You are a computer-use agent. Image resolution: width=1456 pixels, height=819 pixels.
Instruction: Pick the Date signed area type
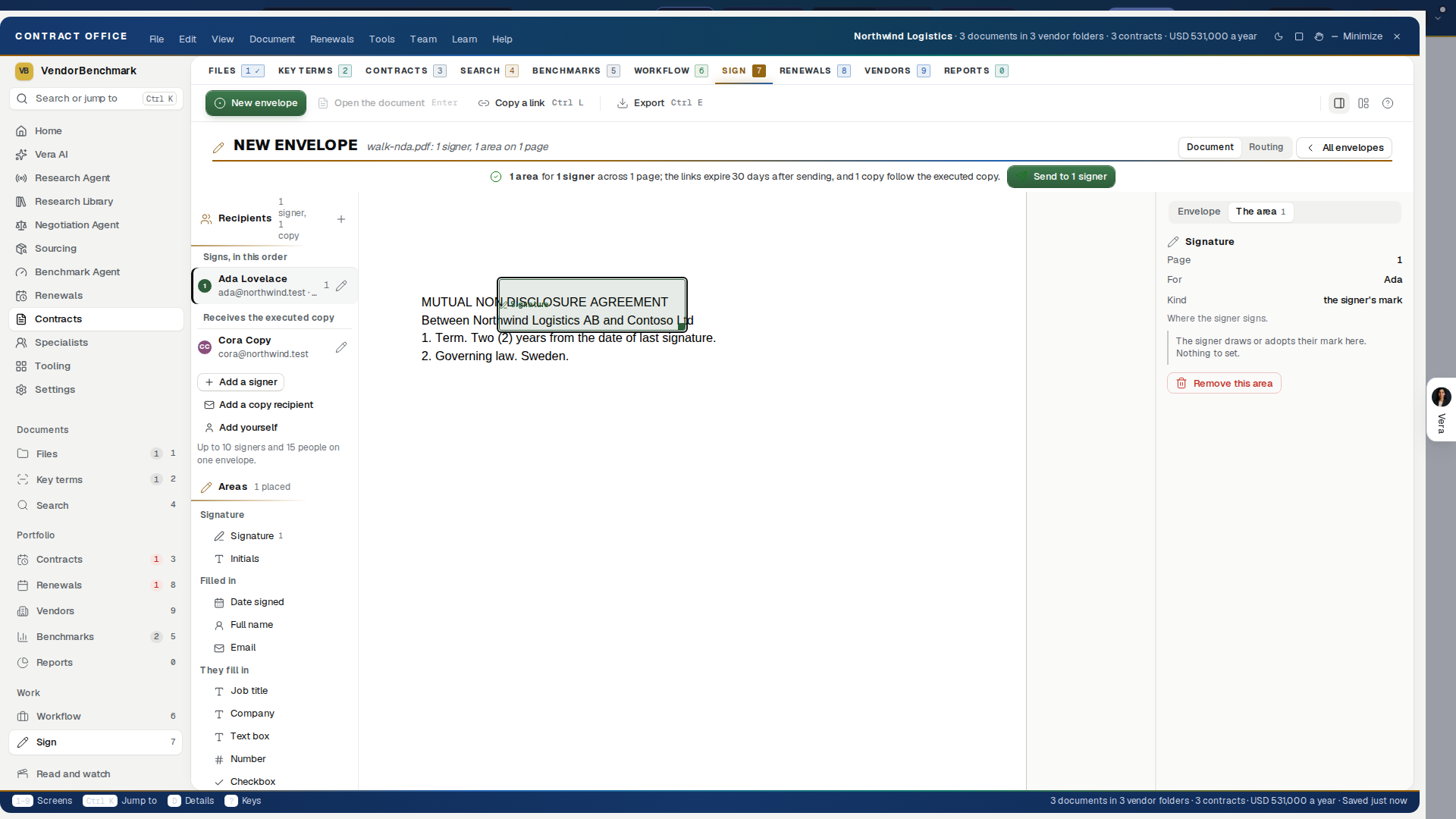tap(256, 602)
